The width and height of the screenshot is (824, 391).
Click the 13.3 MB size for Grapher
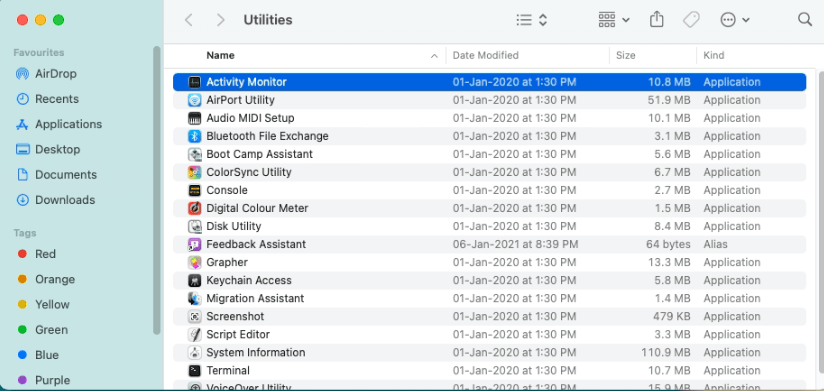pos(669,262)
